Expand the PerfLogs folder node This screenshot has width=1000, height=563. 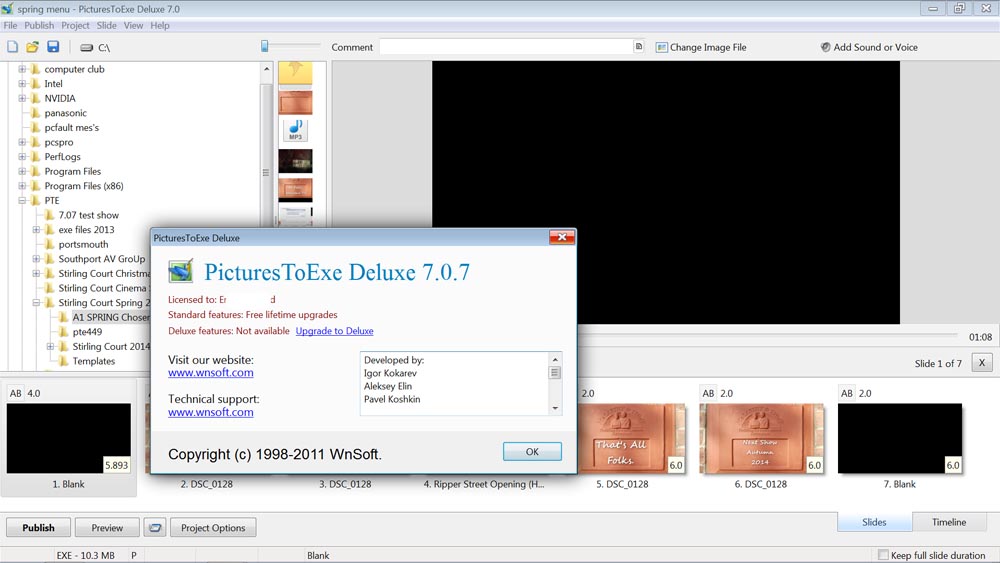22,157
